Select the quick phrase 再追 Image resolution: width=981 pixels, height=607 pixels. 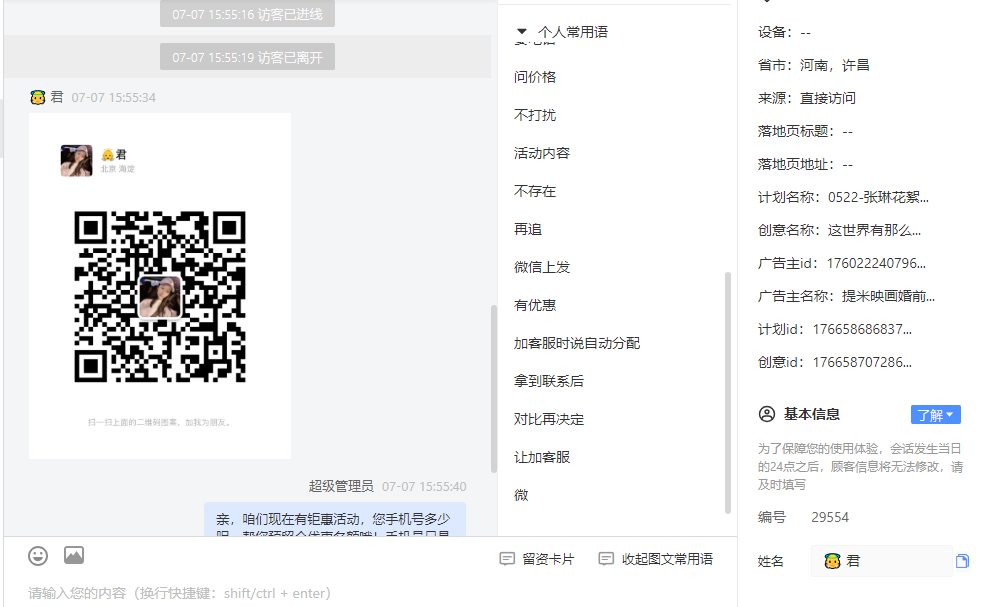[x=528, y=230]
